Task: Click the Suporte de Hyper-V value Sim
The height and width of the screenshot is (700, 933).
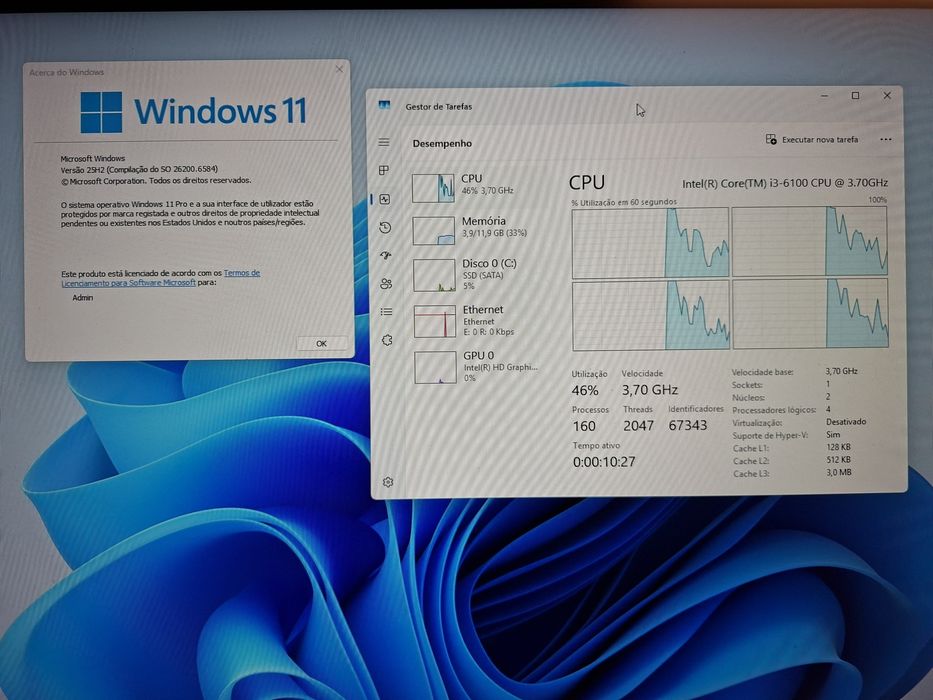Action: click(x=833, y=435)
